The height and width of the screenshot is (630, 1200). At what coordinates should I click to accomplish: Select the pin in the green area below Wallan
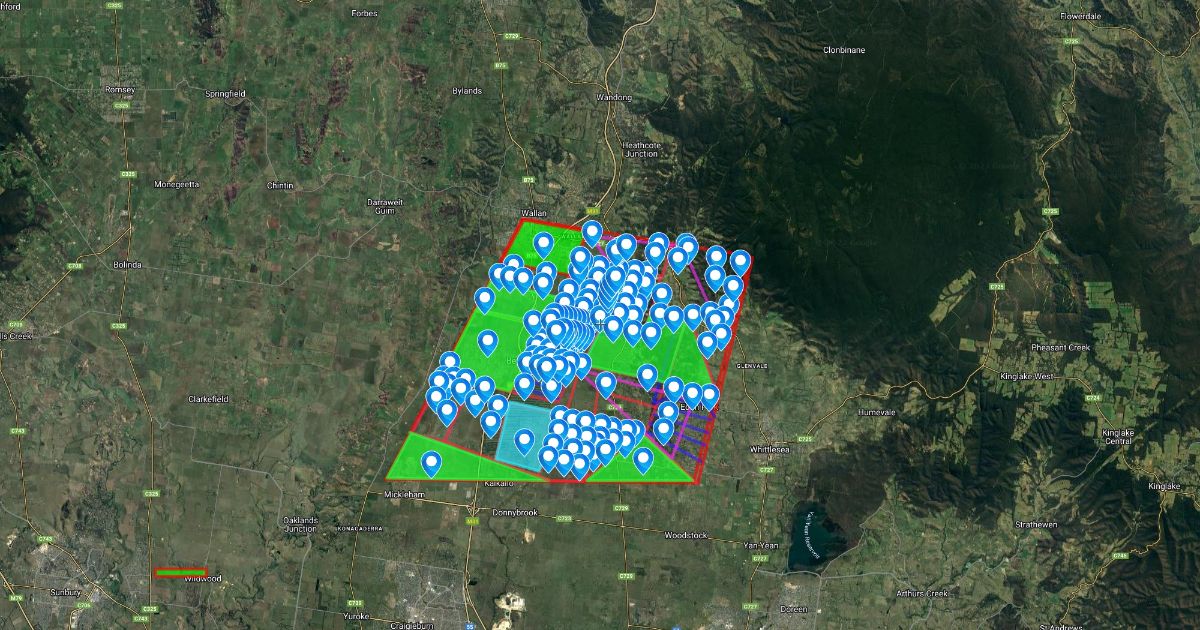click(543, 243)
